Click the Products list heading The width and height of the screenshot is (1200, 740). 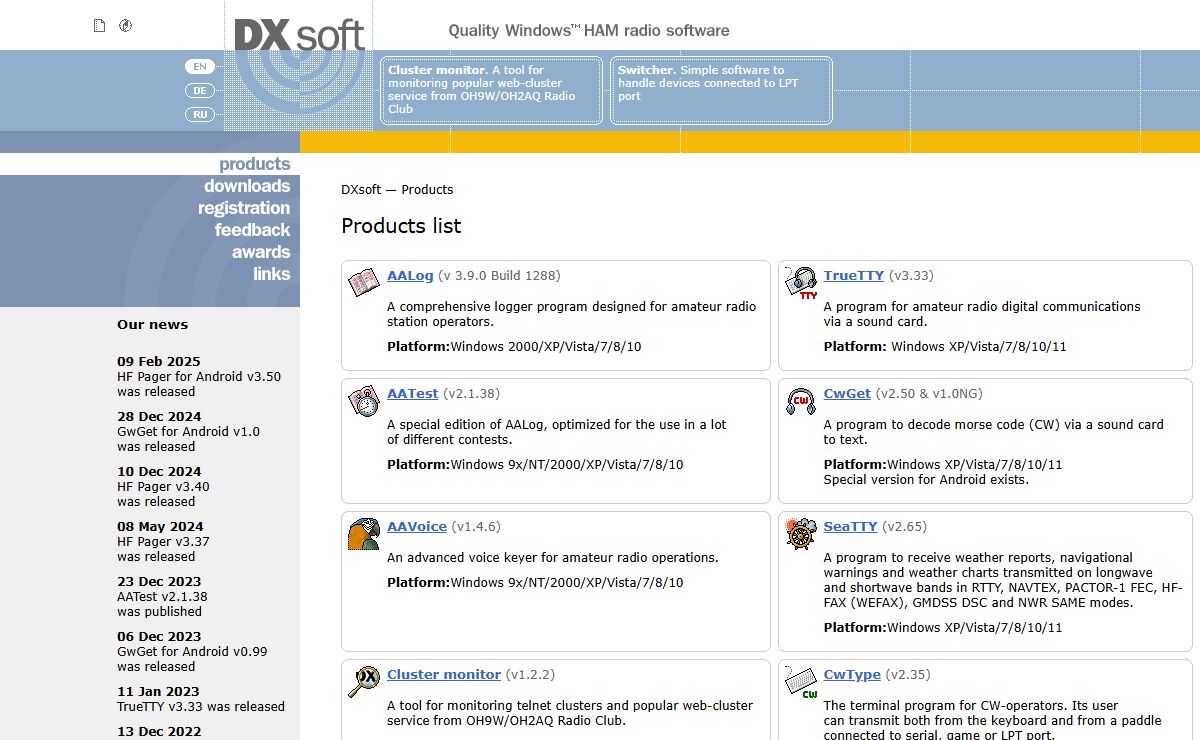[x=401, y=226]
